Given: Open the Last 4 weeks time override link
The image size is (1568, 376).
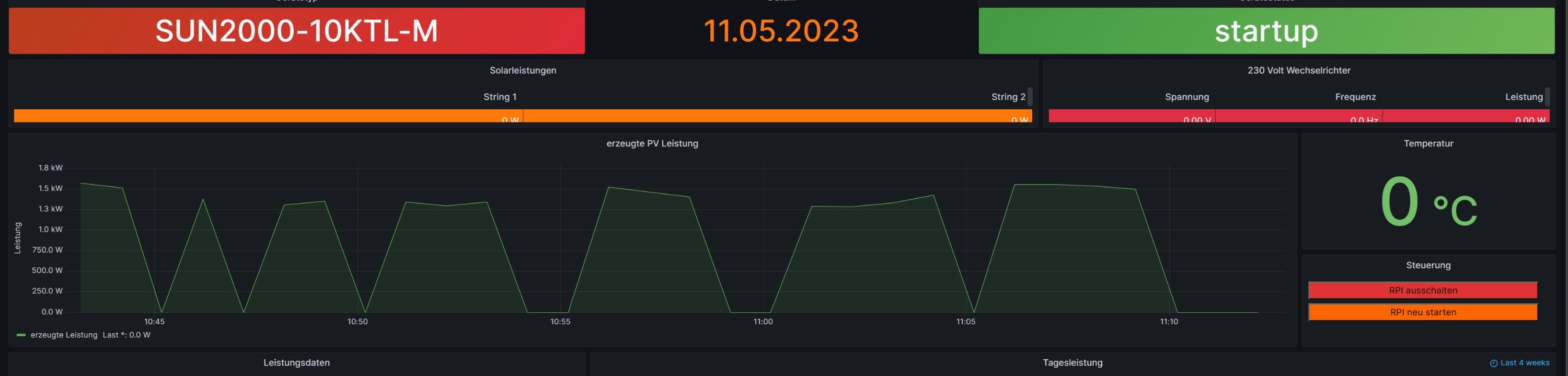Looking at the screenshot, I should pos(1524,362).
